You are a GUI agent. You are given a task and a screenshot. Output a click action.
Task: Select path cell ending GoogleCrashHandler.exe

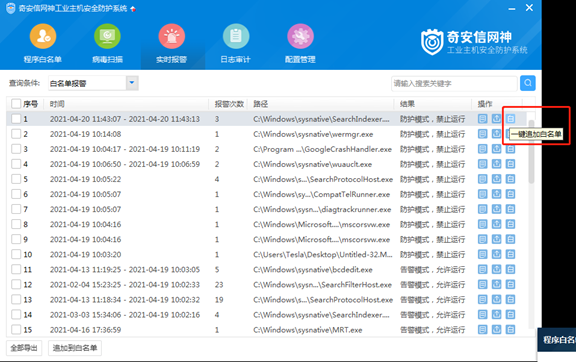pos(323,149)
